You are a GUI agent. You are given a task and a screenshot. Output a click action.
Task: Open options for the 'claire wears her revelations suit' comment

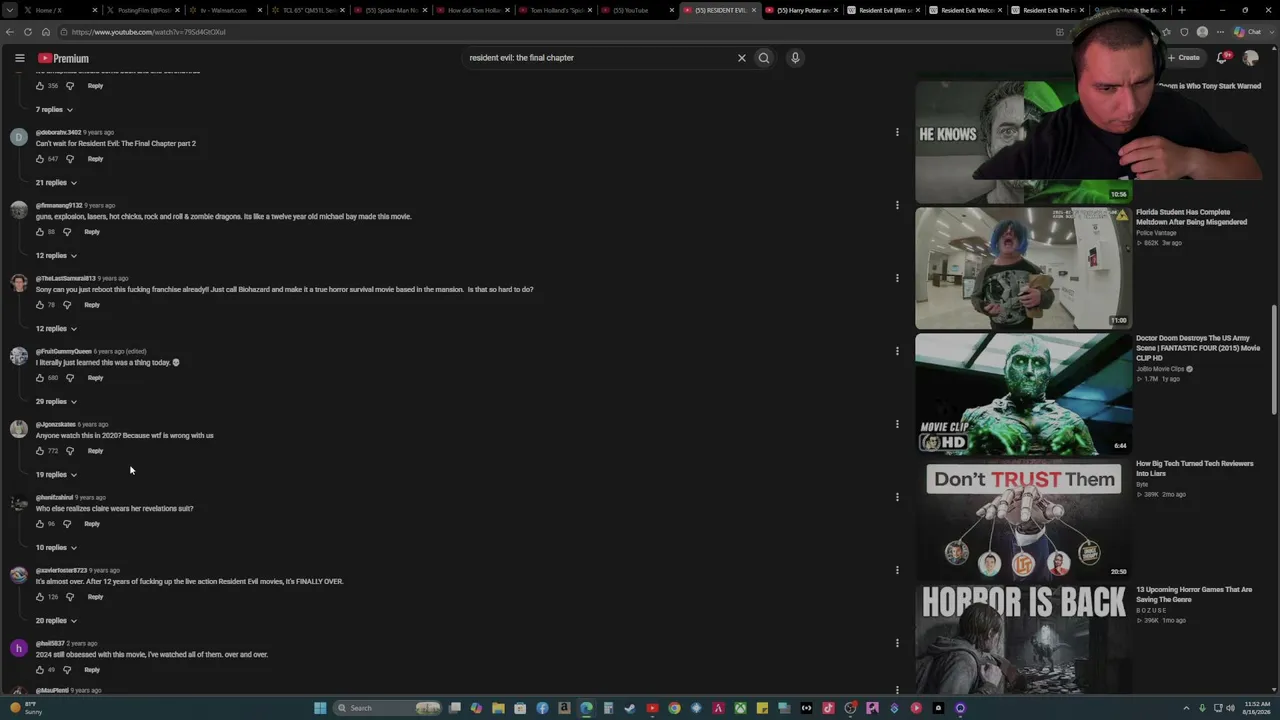pos(897,497)
